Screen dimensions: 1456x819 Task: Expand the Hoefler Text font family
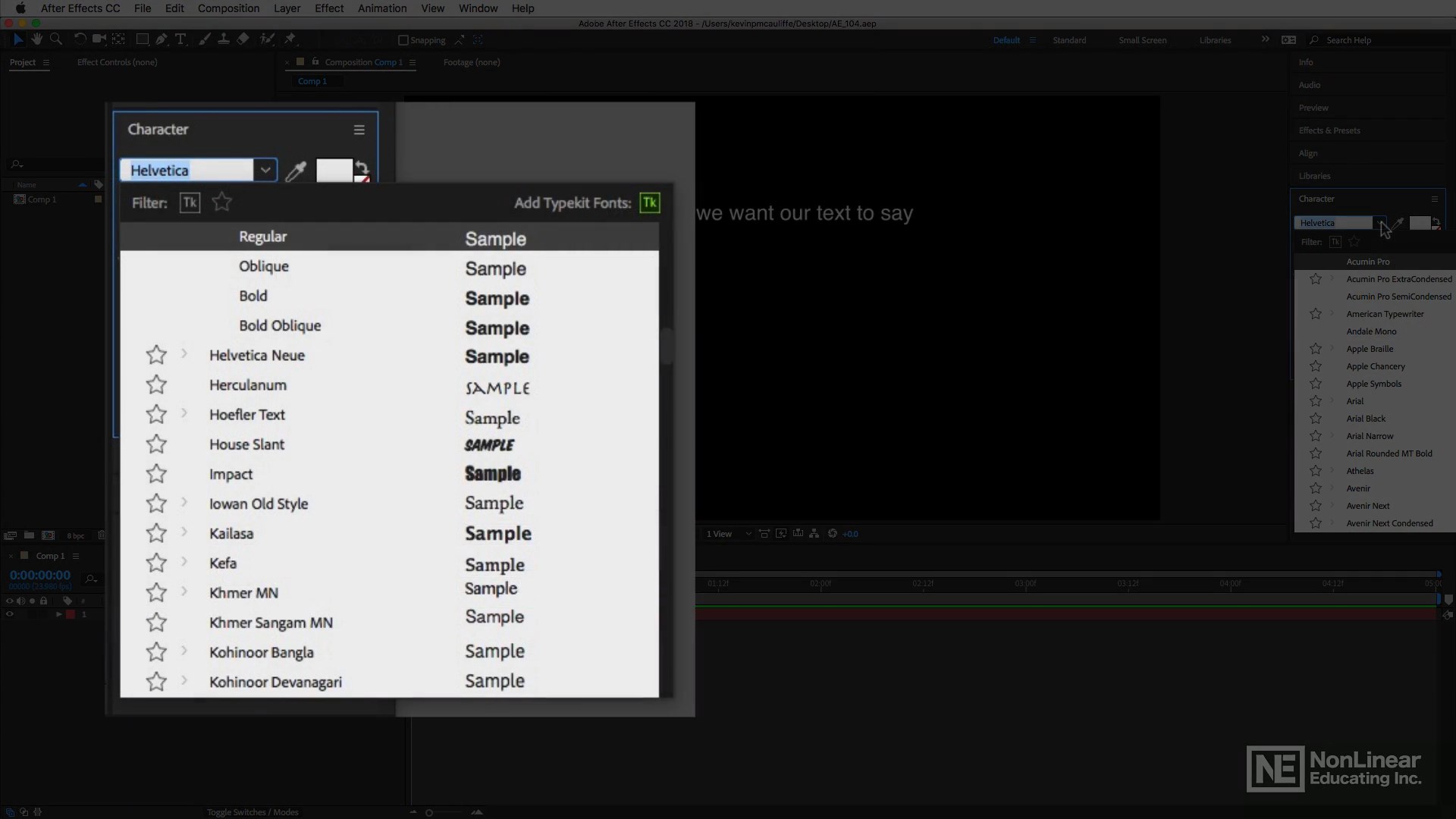pos(184,414)
